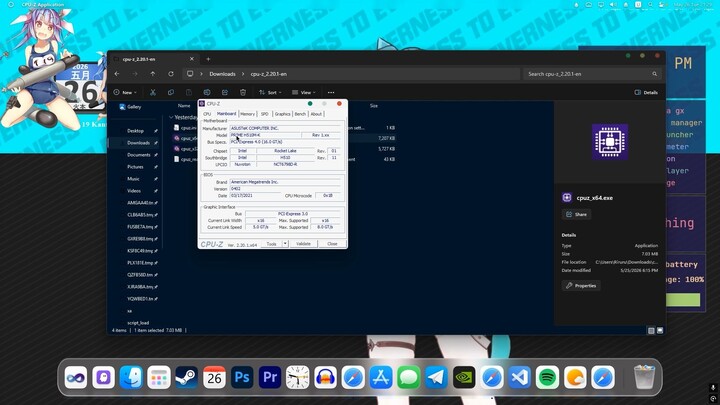
Task: Open Videos in the navigation pane
Action: (134, 191)
